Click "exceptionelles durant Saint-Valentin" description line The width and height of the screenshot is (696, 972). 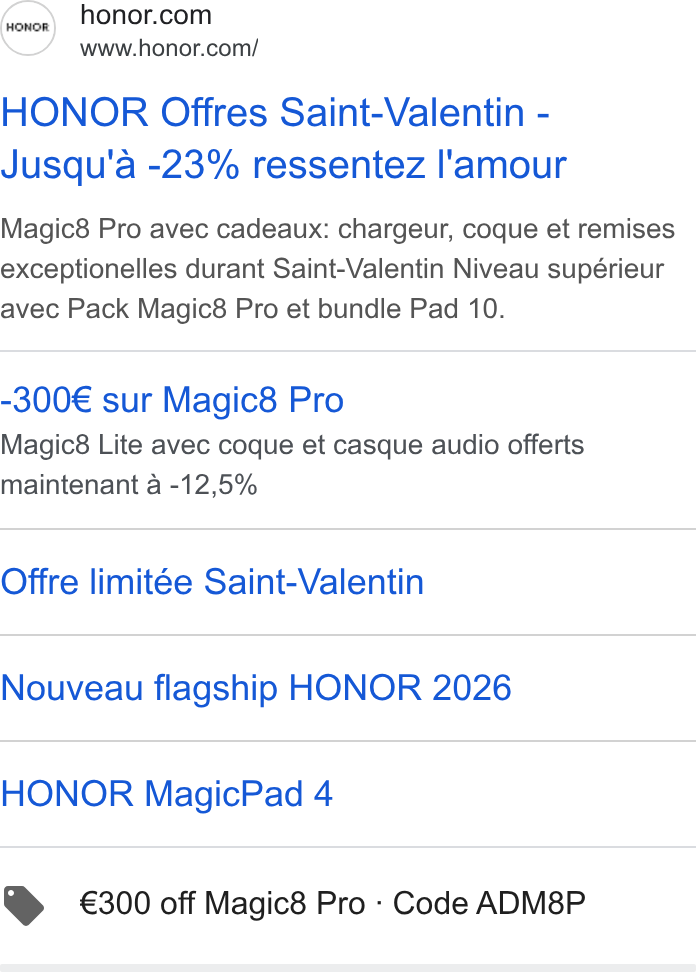point(224,269)
